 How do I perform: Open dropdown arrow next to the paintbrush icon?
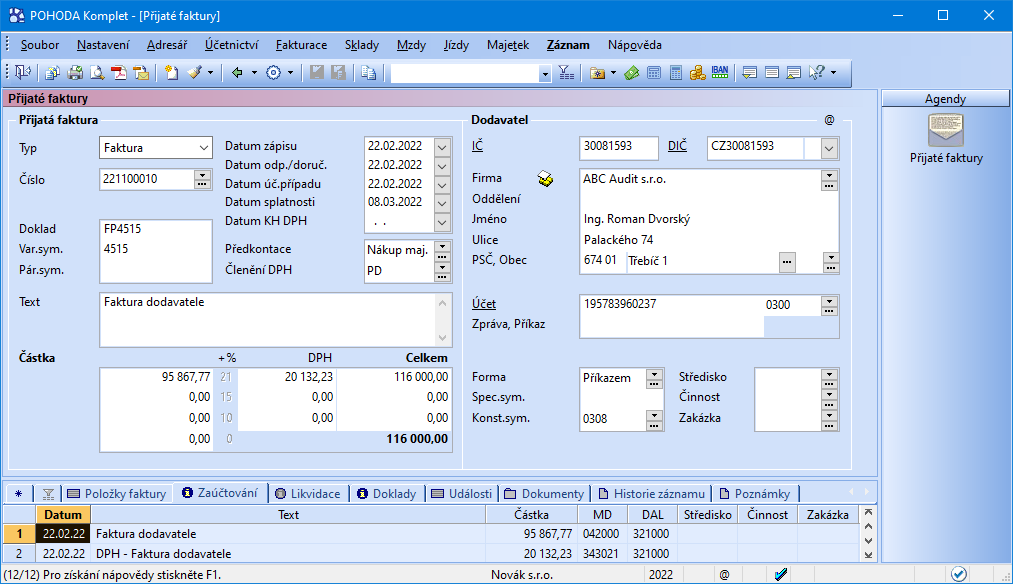tap(211, 73)
